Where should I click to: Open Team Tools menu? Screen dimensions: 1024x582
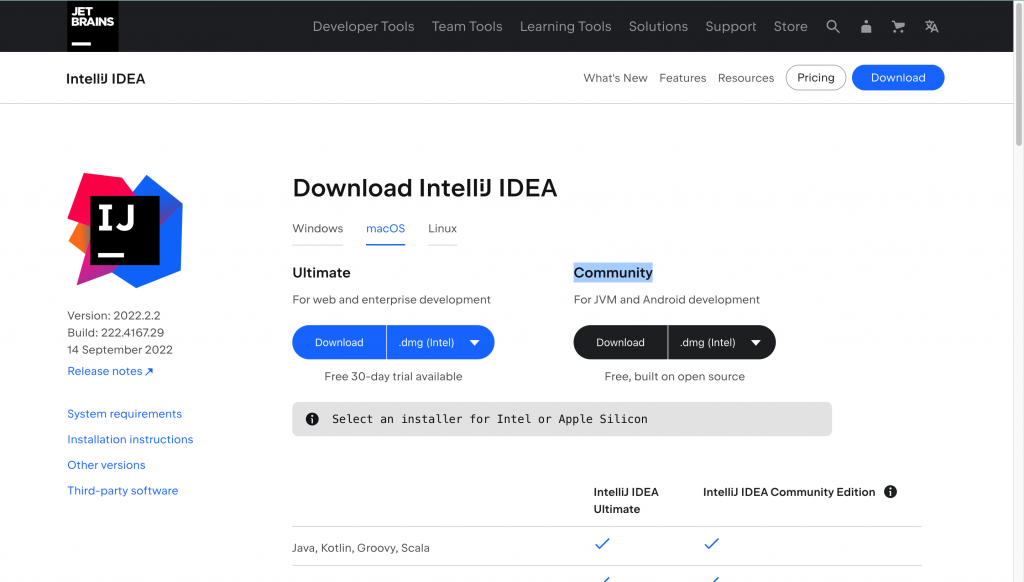click(x=467, y=26)
